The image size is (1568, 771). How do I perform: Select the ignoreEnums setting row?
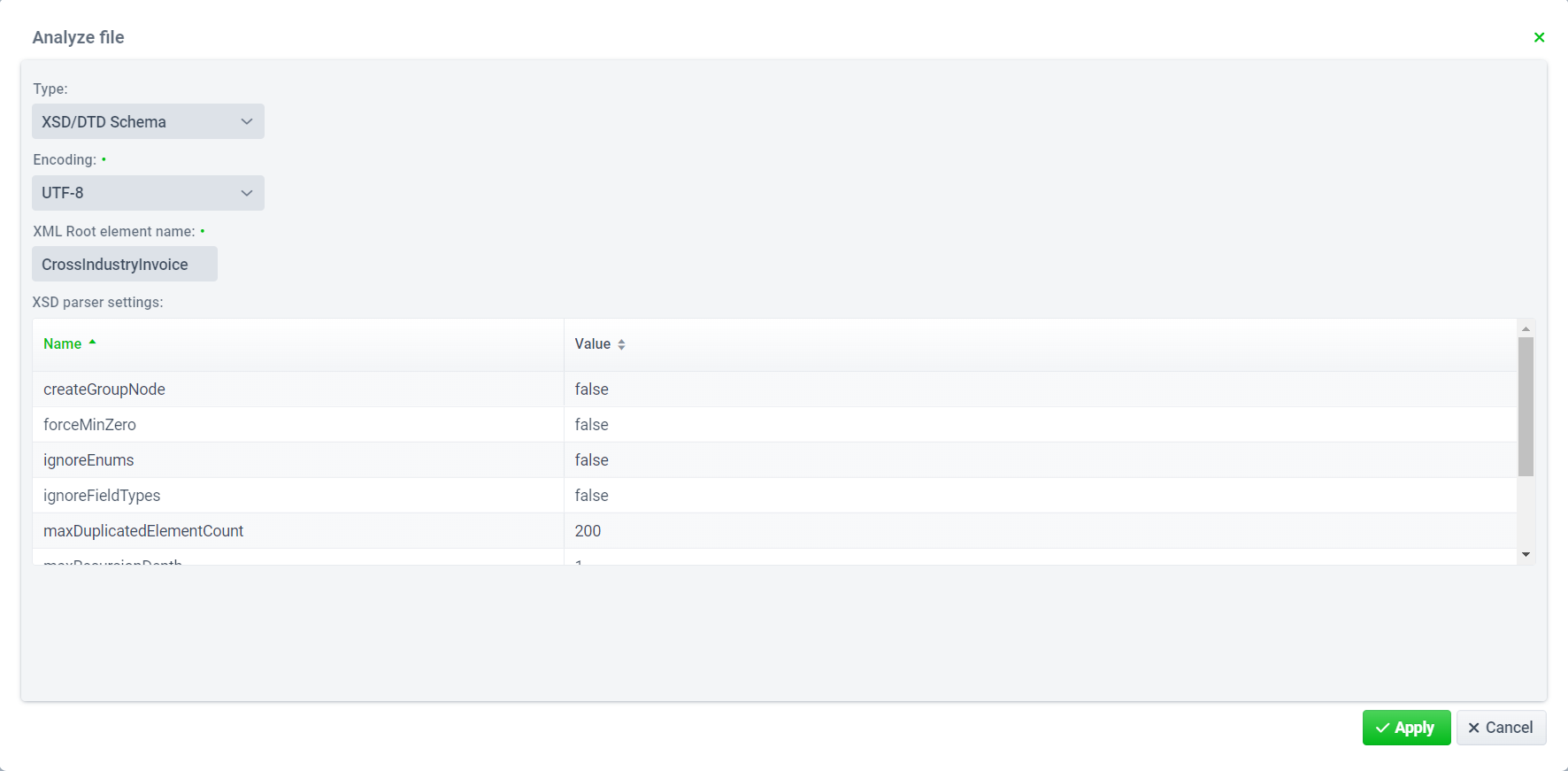88,460
